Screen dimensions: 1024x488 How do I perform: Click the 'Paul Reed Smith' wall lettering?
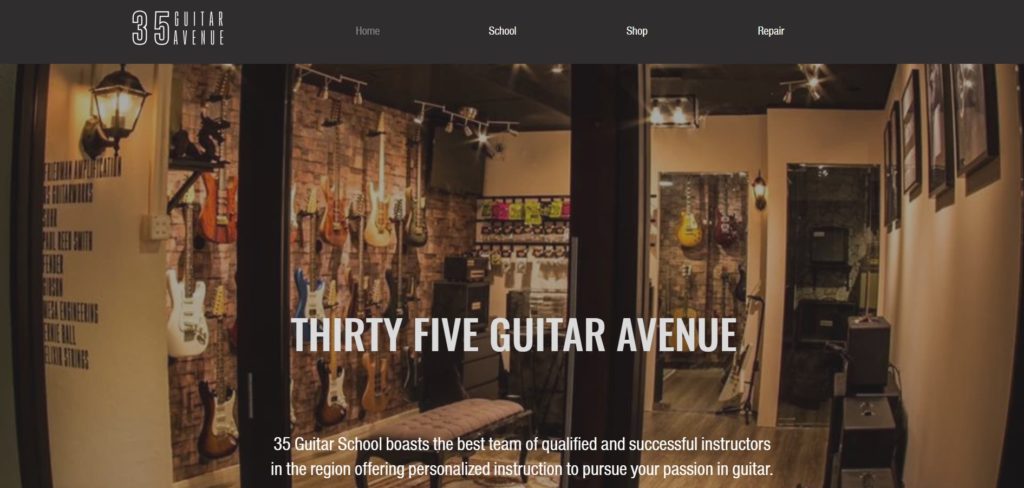(68, 240)
